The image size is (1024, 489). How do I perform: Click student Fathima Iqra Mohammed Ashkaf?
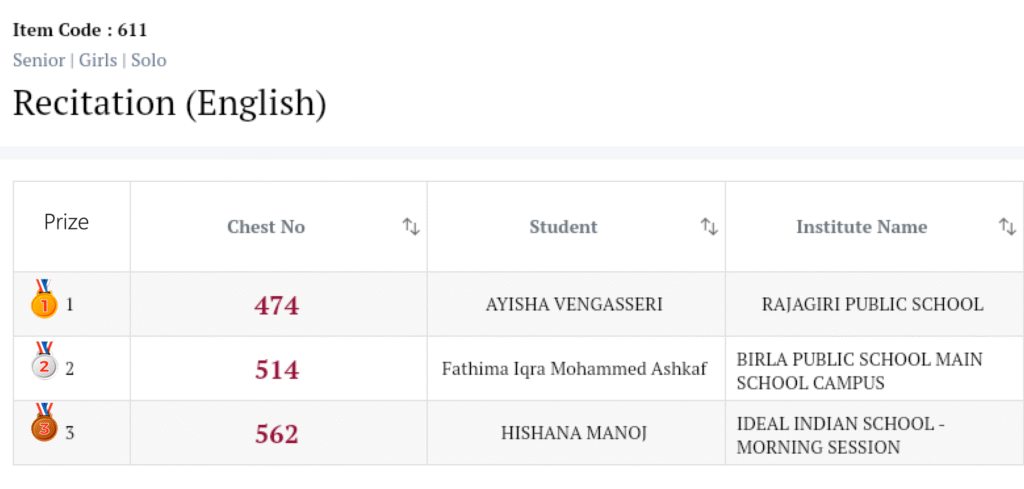[574, 369]
